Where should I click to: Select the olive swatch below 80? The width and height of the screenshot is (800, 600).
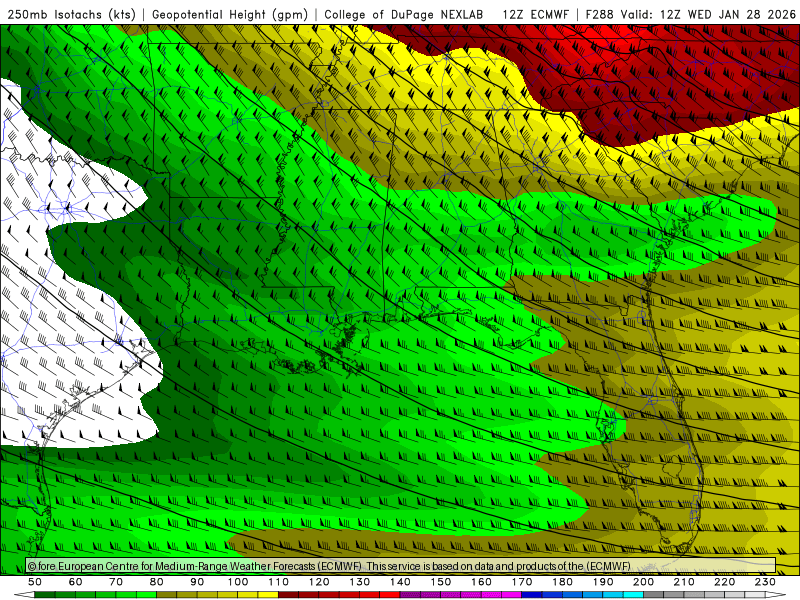166,595
